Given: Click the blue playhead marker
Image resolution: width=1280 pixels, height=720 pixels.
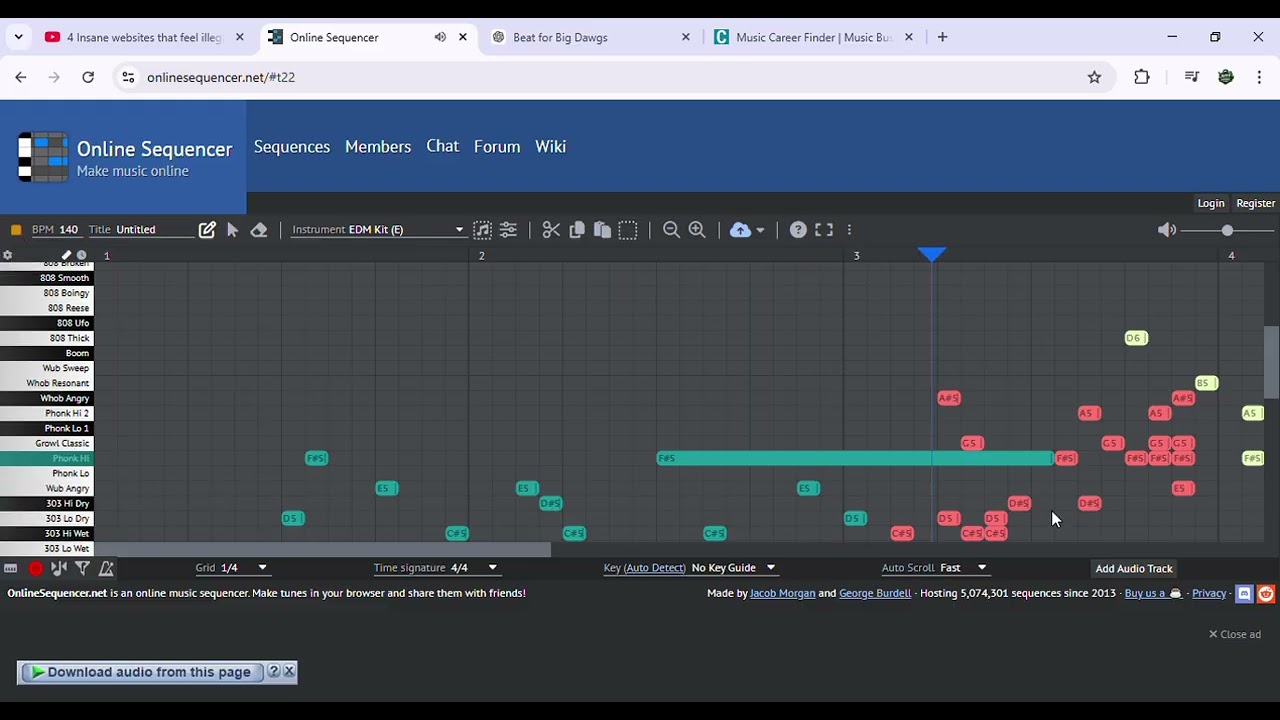Looking at the screenshot, I should click(932, 255).
